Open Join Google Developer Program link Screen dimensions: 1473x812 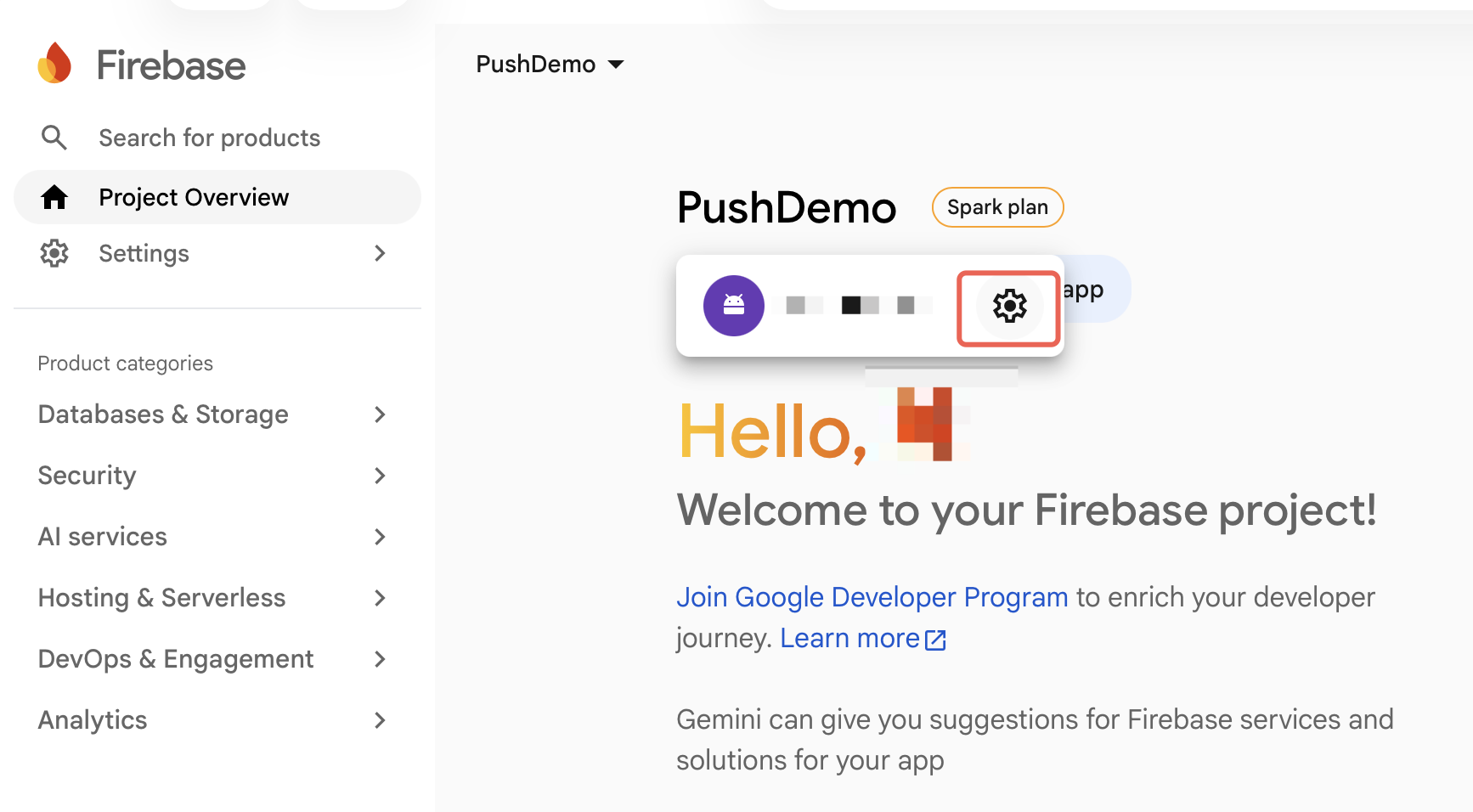[872, 597]
